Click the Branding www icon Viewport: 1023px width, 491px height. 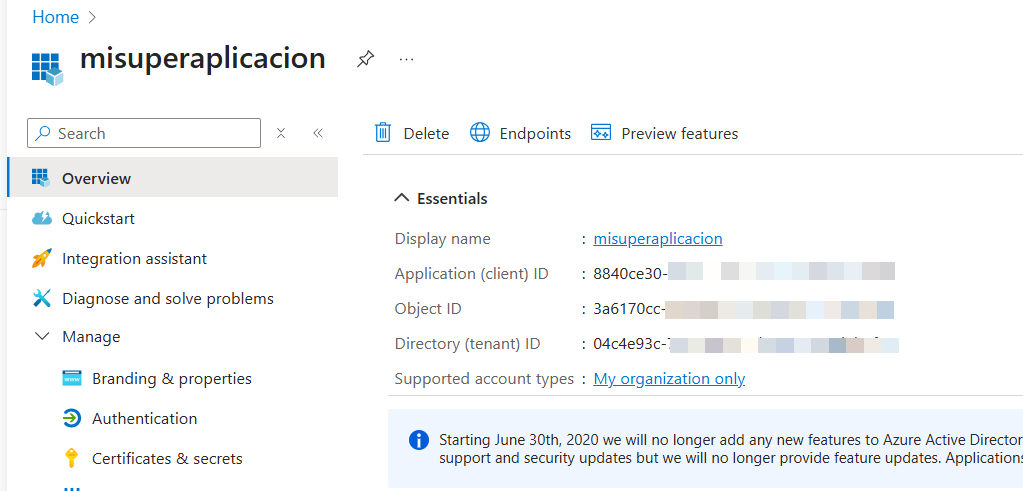72,378
